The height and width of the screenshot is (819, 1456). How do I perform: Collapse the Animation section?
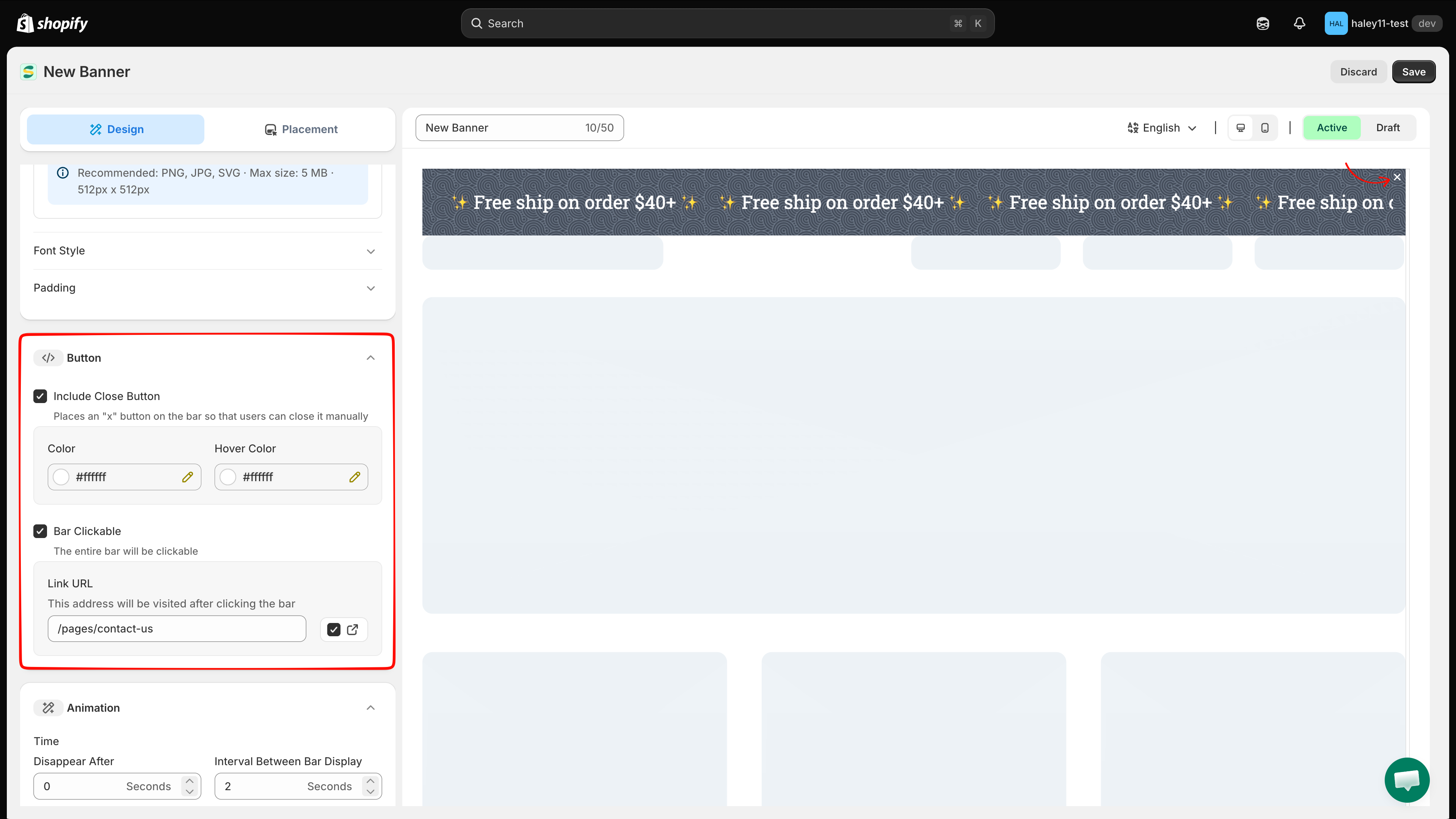tap(371, 708)
